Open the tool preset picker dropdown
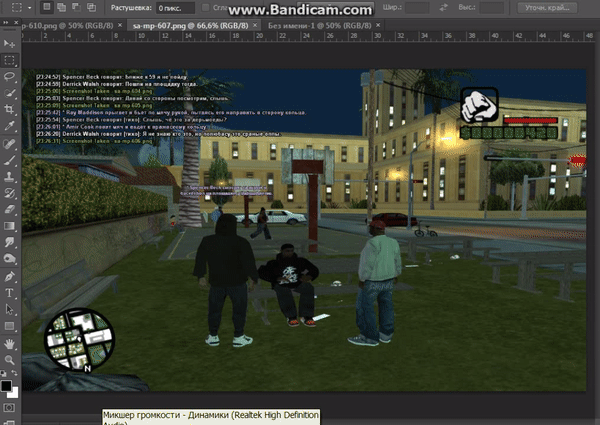 (x=29, y=7)
